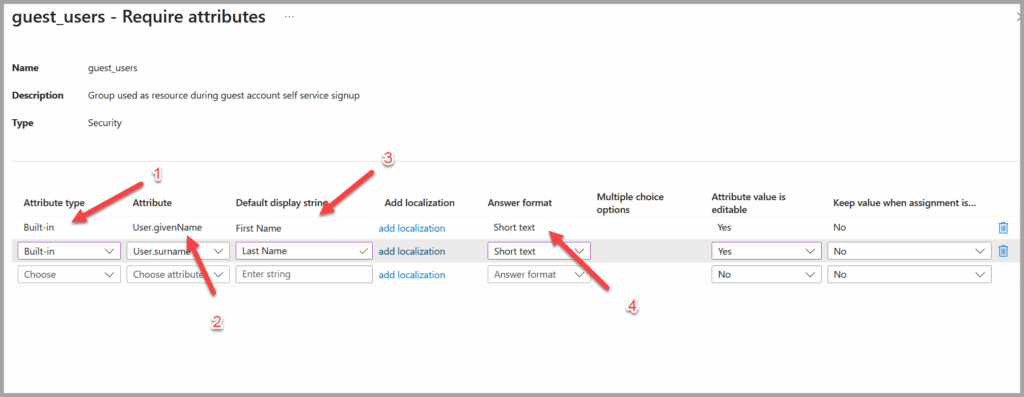Open last row keep value No dropdown
1024x397 pixels.
pyautogui.click(x=909, y=275)
